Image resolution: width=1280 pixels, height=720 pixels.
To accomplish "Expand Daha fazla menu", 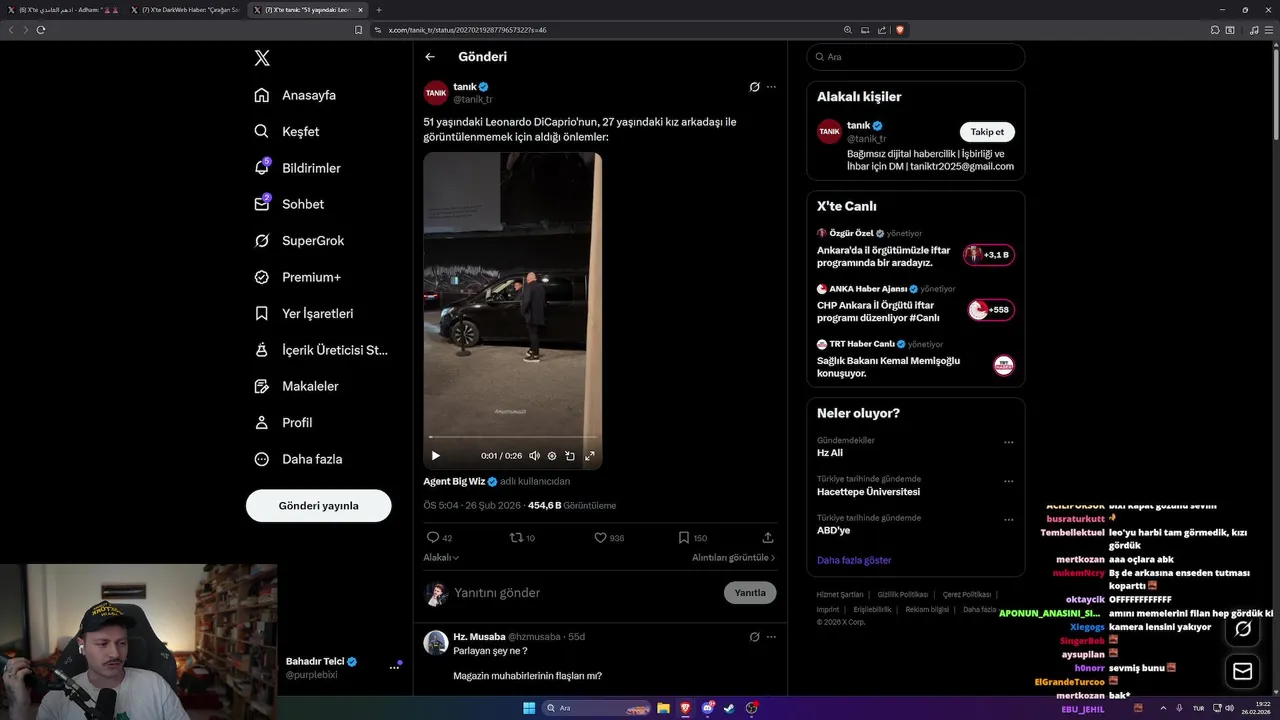I will coord(298,459).
